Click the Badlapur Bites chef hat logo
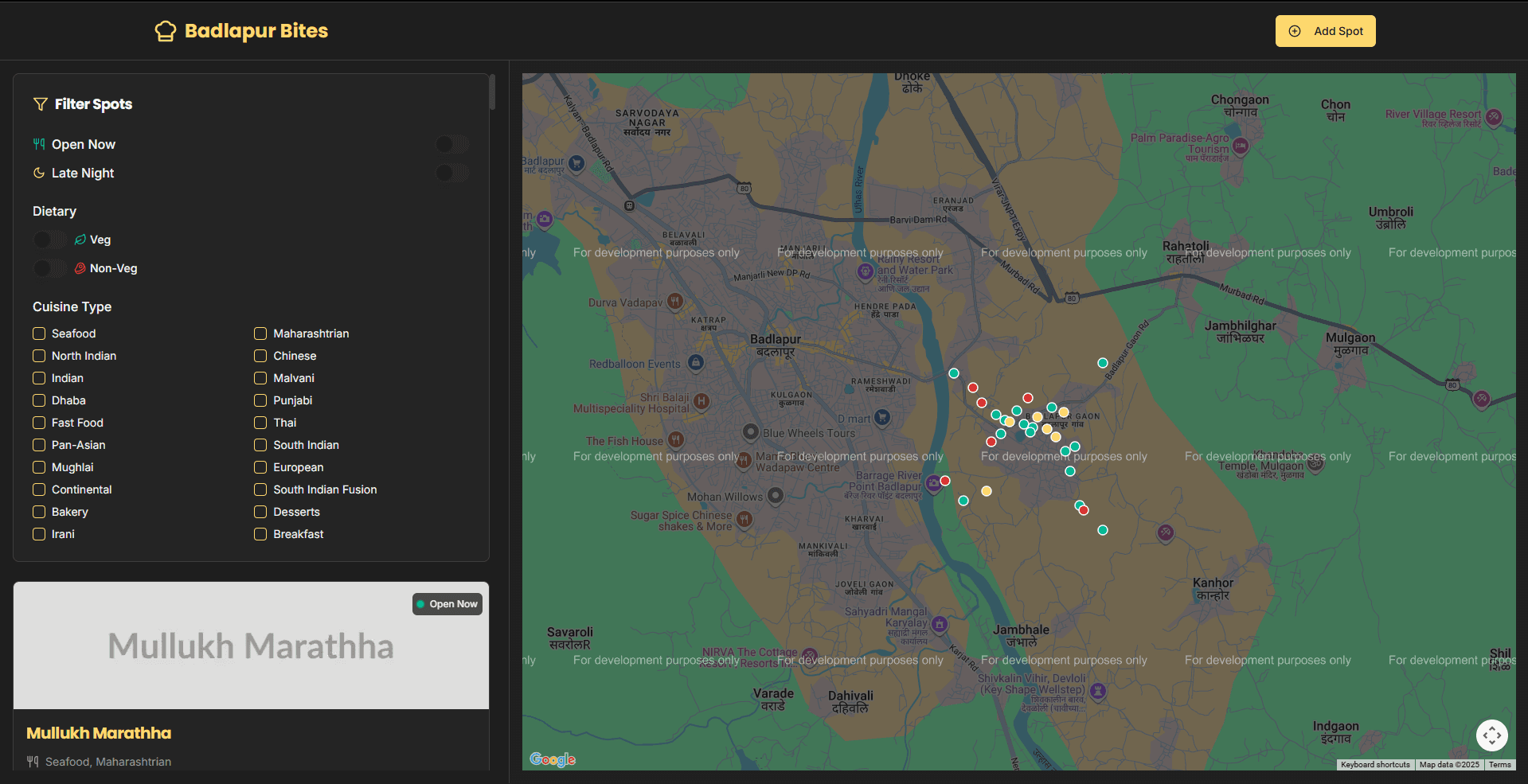Image resolution: width=1528 pixels, height=784 pixels. pos(165,31)
